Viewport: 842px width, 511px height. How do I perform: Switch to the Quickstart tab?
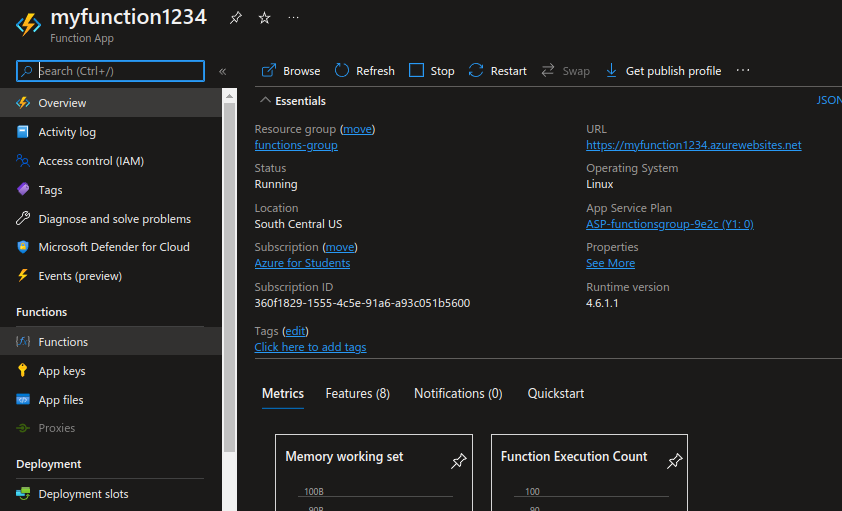pos(556,393)
